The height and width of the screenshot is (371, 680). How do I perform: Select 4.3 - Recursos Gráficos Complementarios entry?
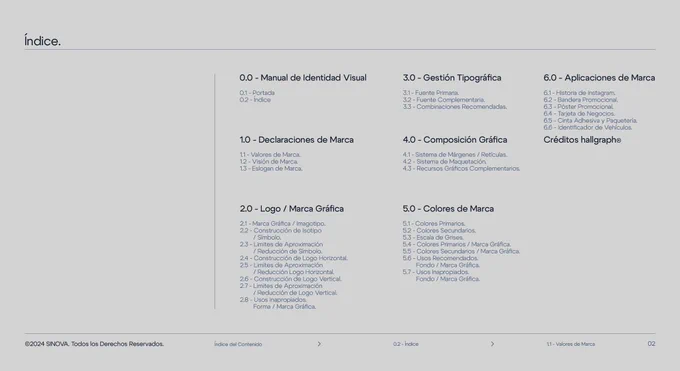(461, 168)
